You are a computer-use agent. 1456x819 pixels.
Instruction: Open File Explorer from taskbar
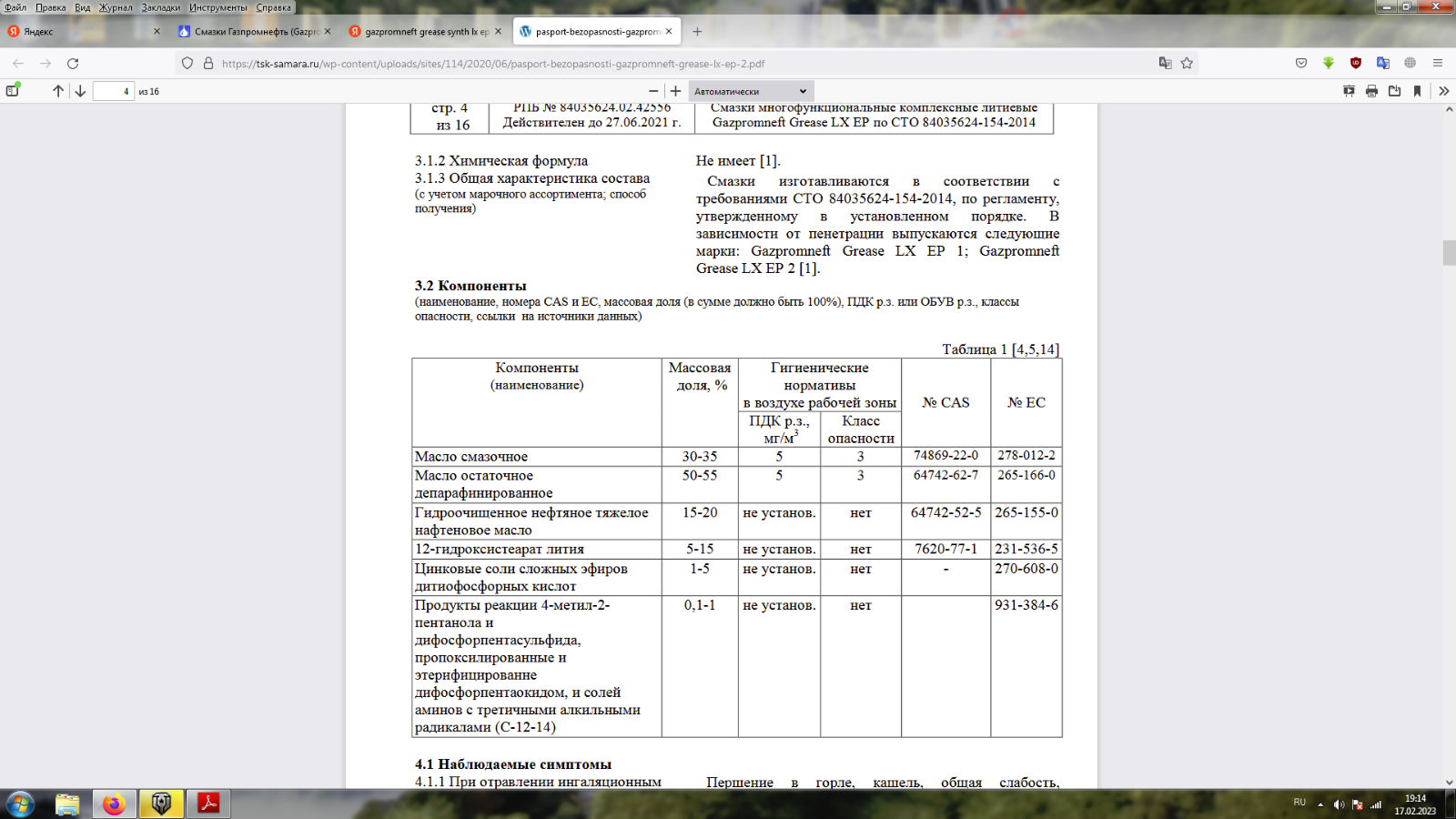click(67, 804)
